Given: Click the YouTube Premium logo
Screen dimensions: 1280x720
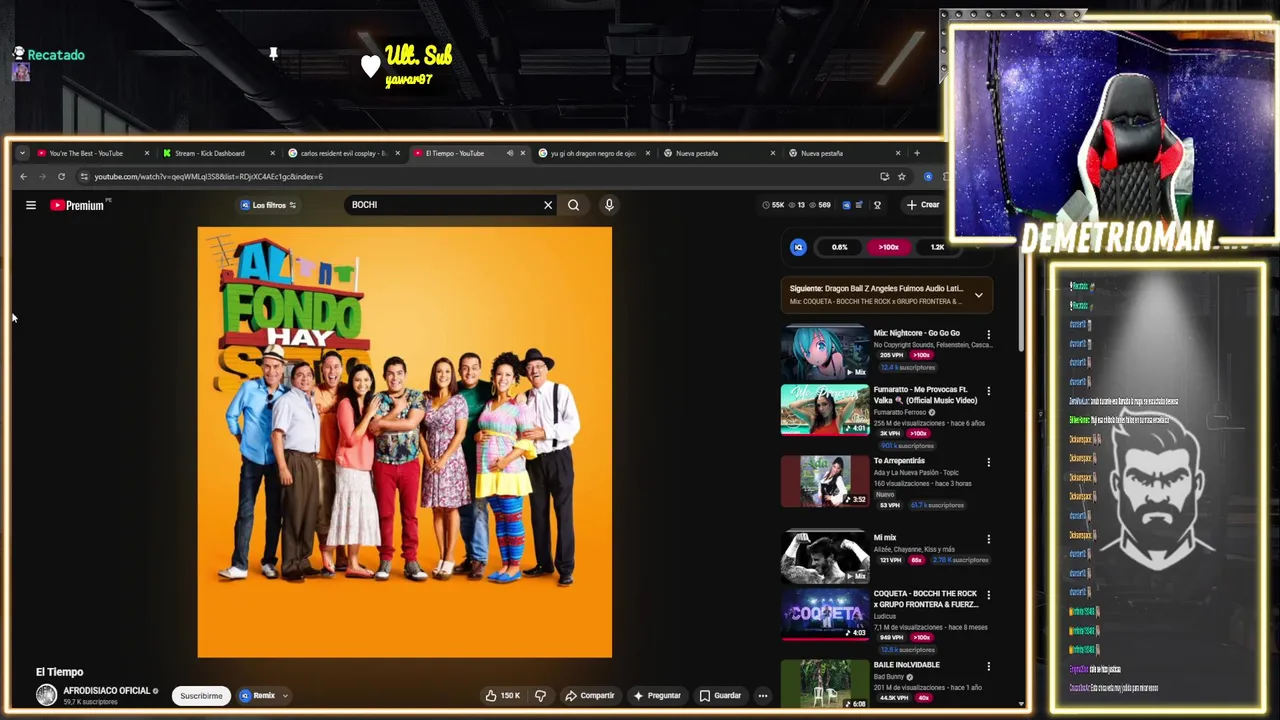Looking at the screenshot, I should coord(79,205).
